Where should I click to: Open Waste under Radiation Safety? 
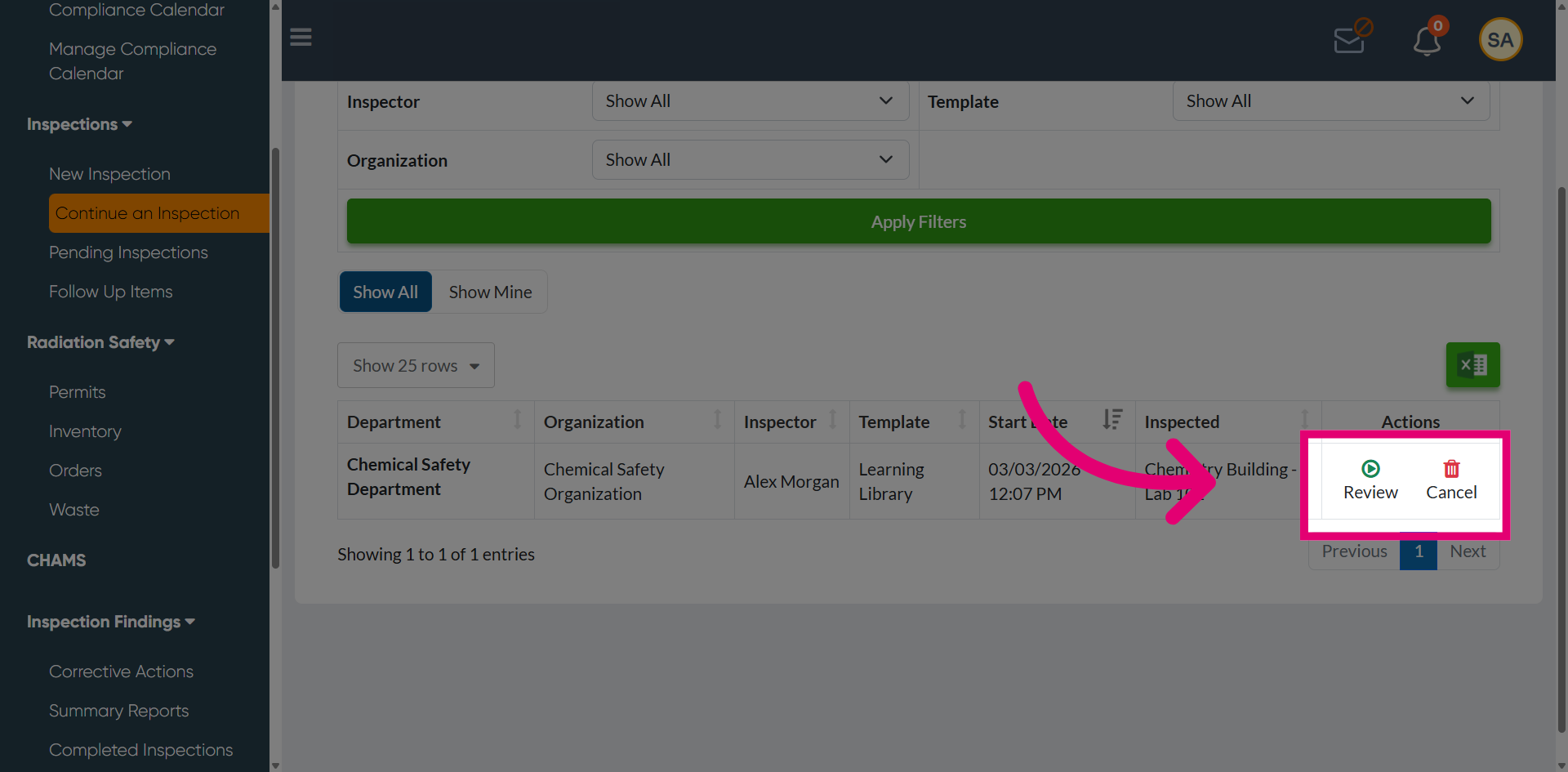point(73,510)
